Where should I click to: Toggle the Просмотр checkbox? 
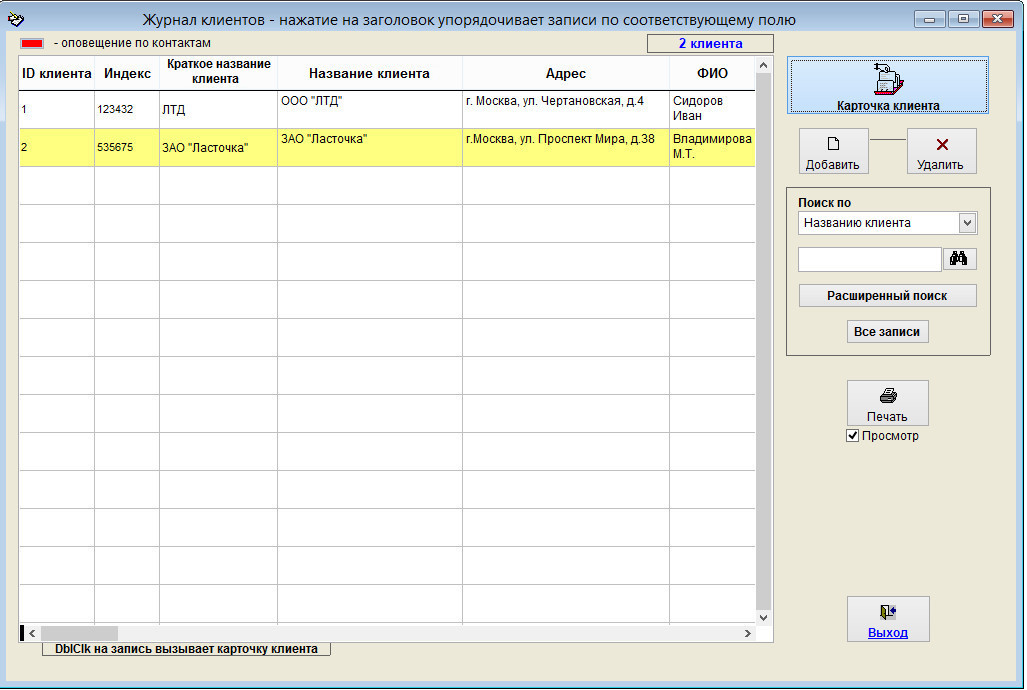point(853,436)
